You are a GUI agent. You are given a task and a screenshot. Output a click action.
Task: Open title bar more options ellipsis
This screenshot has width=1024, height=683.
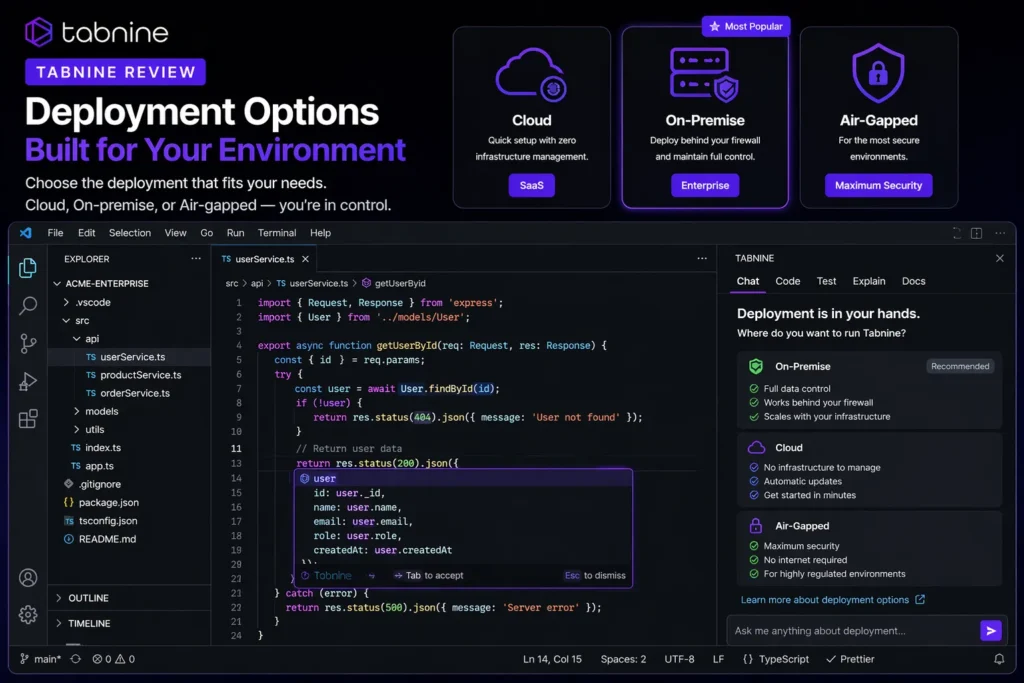(1000, 233)
